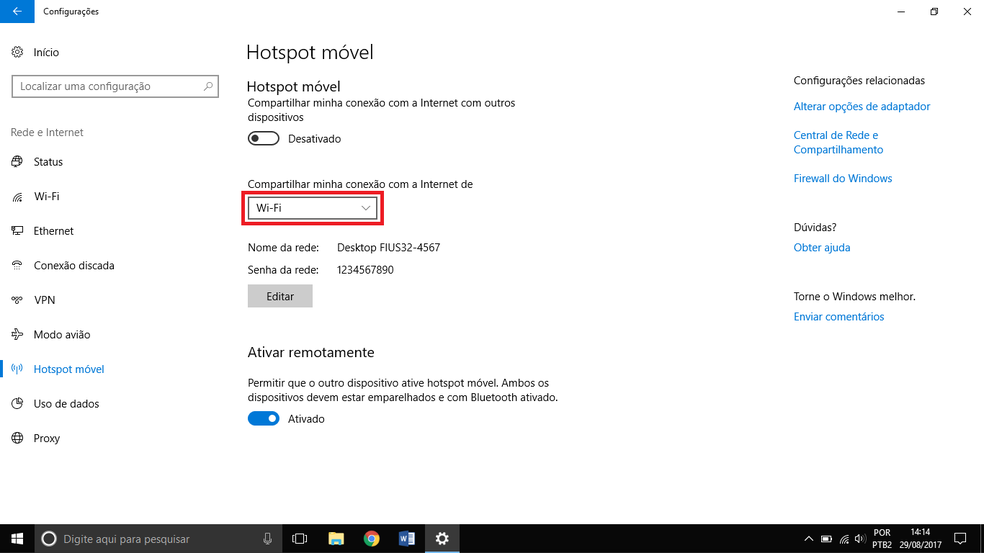This screenshot has width=984, height=553.
Task: Click the Ethernet monitor icon
Action: click(x=17, y=231)
